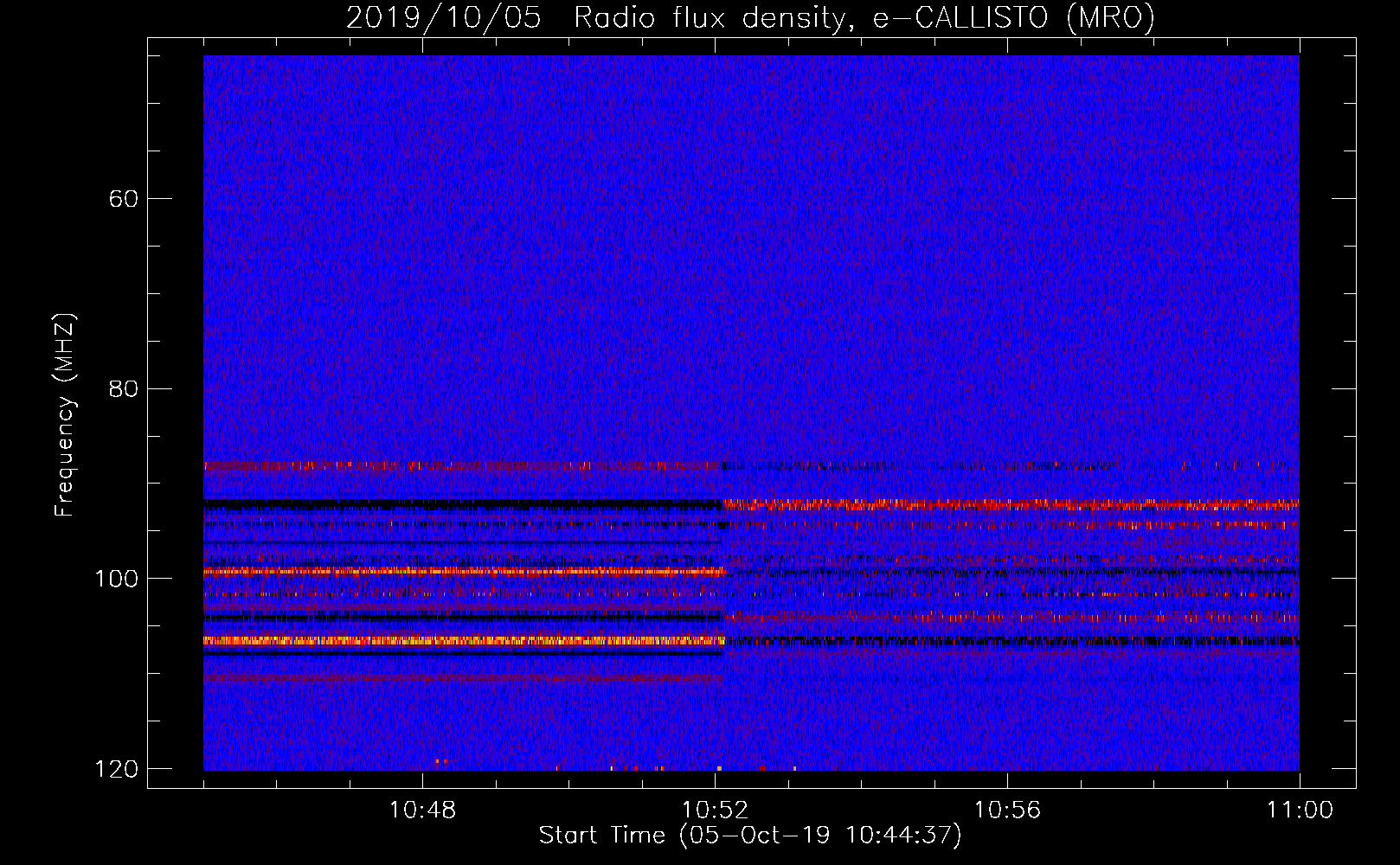Click the "10:48" time tick label
This screenshot has height=865, width=1400.
point(422,811)
